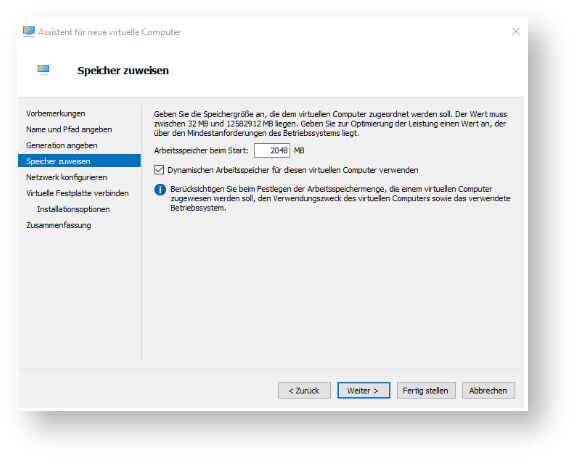The height and width of the screenshot is (459, 576).
Task: Click the window title text in the title bar
Action: pyautogui.click(x=109, y=32)
